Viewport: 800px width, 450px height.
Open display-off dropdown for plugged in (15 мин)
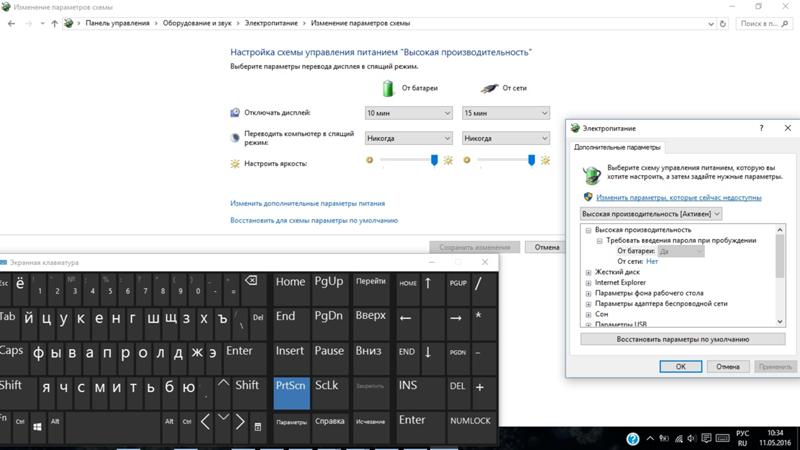click(506, 113)
